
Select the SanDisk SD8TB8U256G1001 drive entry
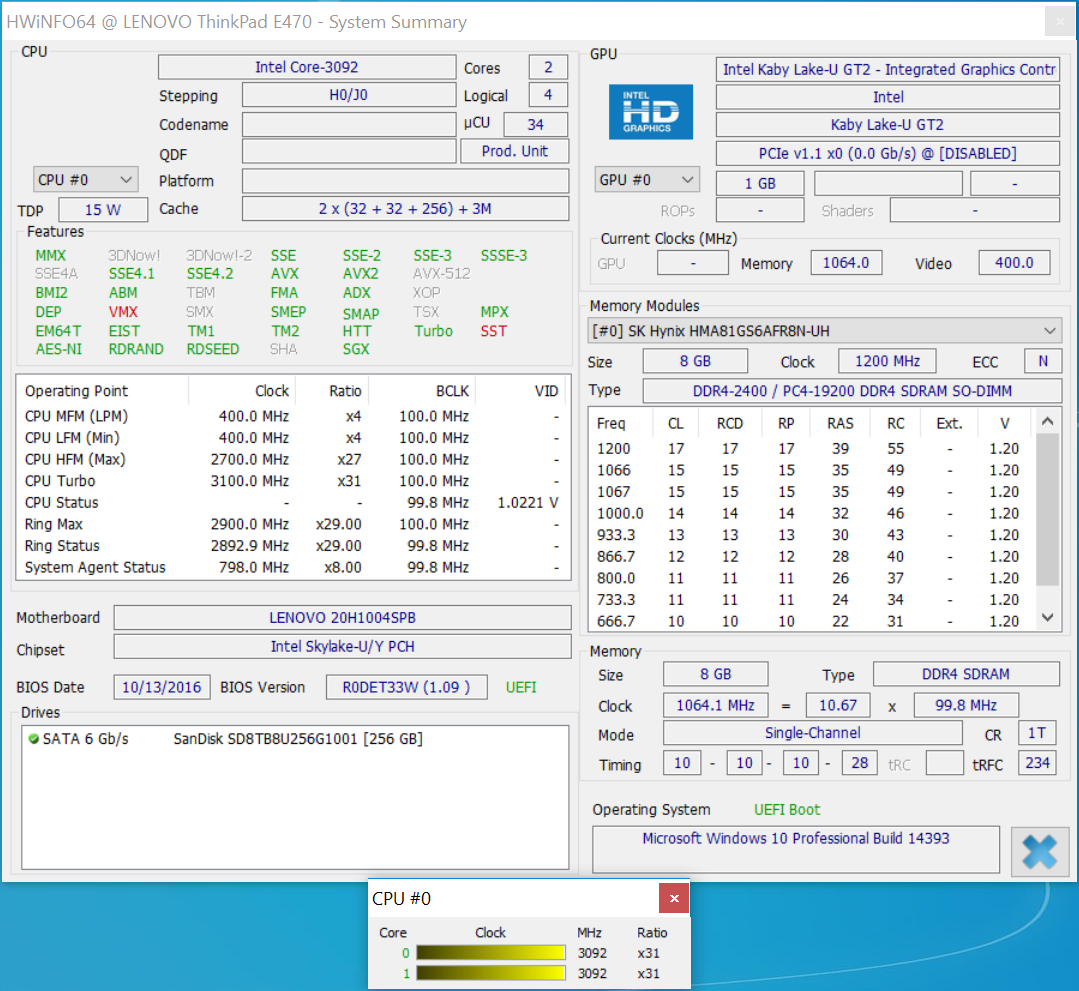pos(298,738)
